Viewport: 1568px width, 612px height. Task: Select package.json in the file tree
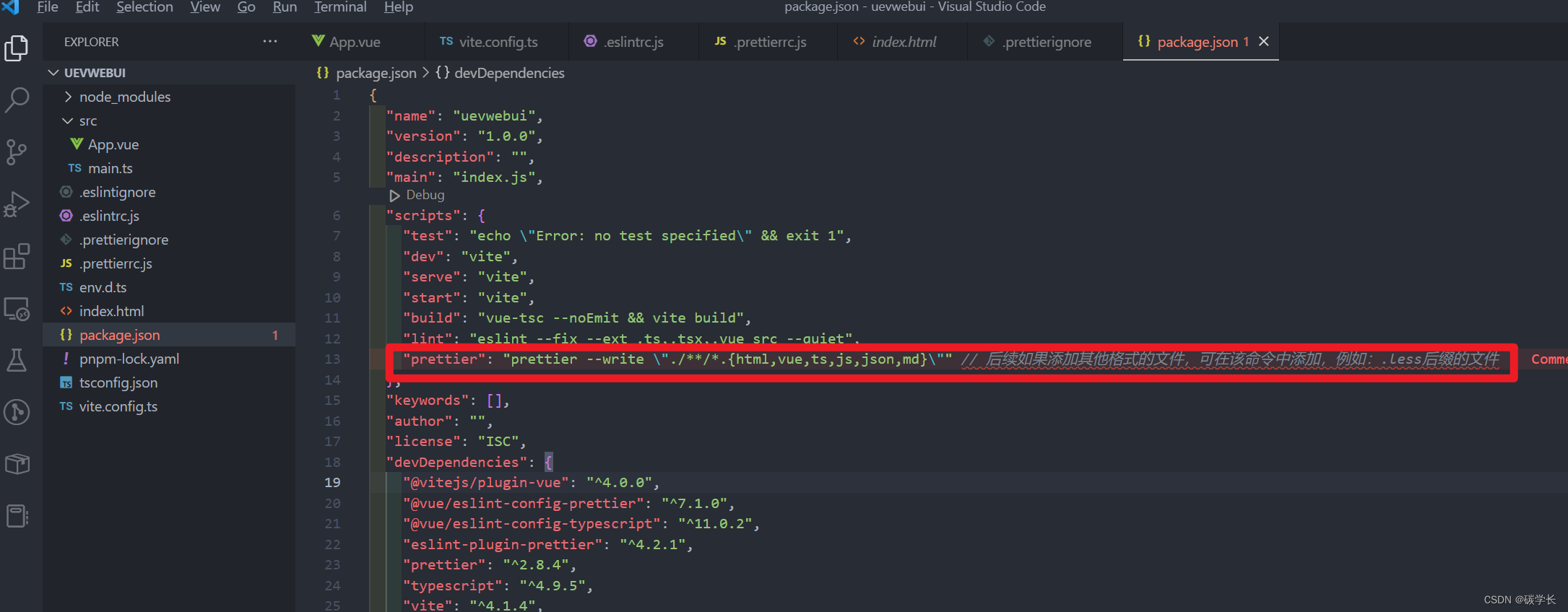(x=169, y=335)
